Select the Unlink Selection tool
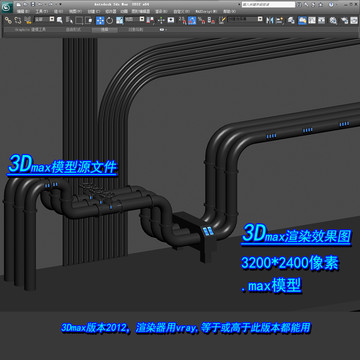Screen dimensions: 360x360 point(18,20)
